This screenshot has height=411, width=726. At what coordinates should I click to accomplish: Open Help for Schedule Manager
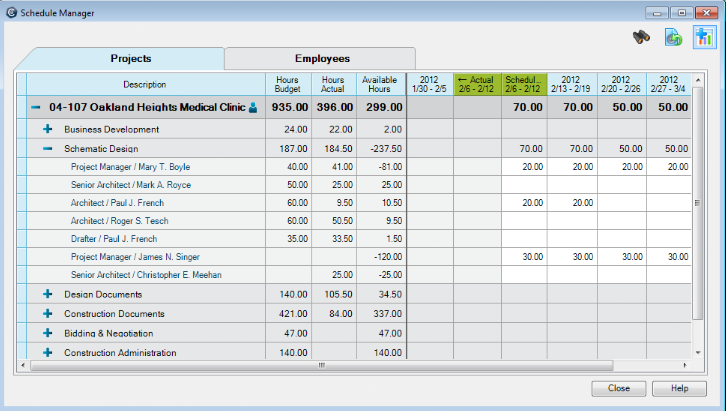point(679,388)
